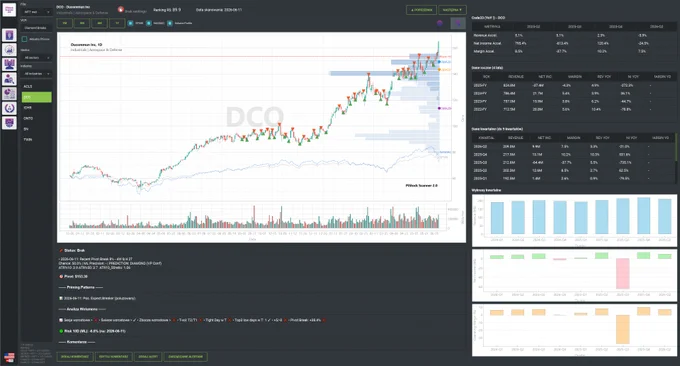Screen dimensions: 680x366
Task: Click the REVENUE column header in annual table
Action: [x=516, y=76]
